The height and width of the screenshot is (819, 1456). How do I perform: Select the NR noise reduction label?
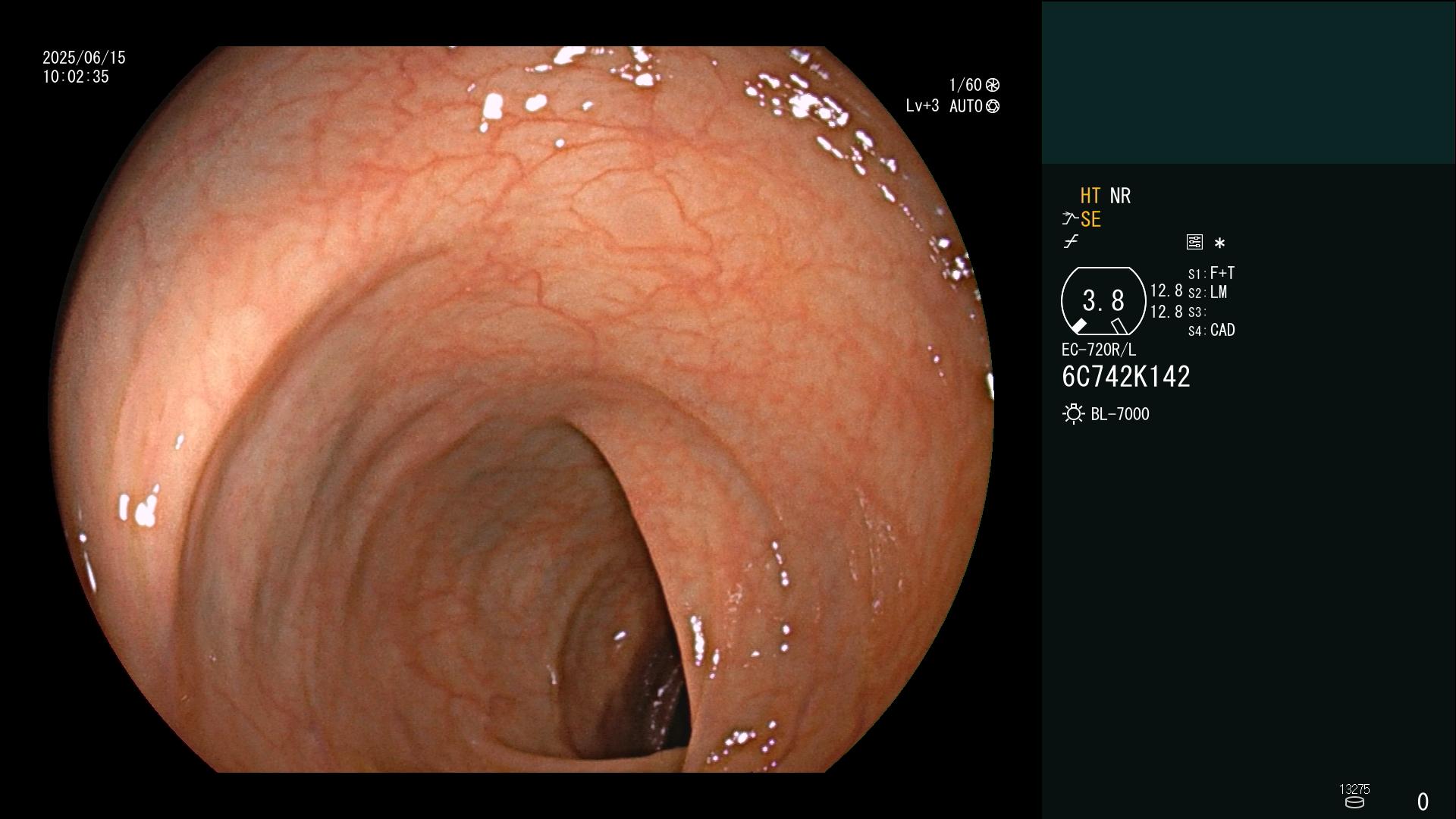tap(1120, 196)
